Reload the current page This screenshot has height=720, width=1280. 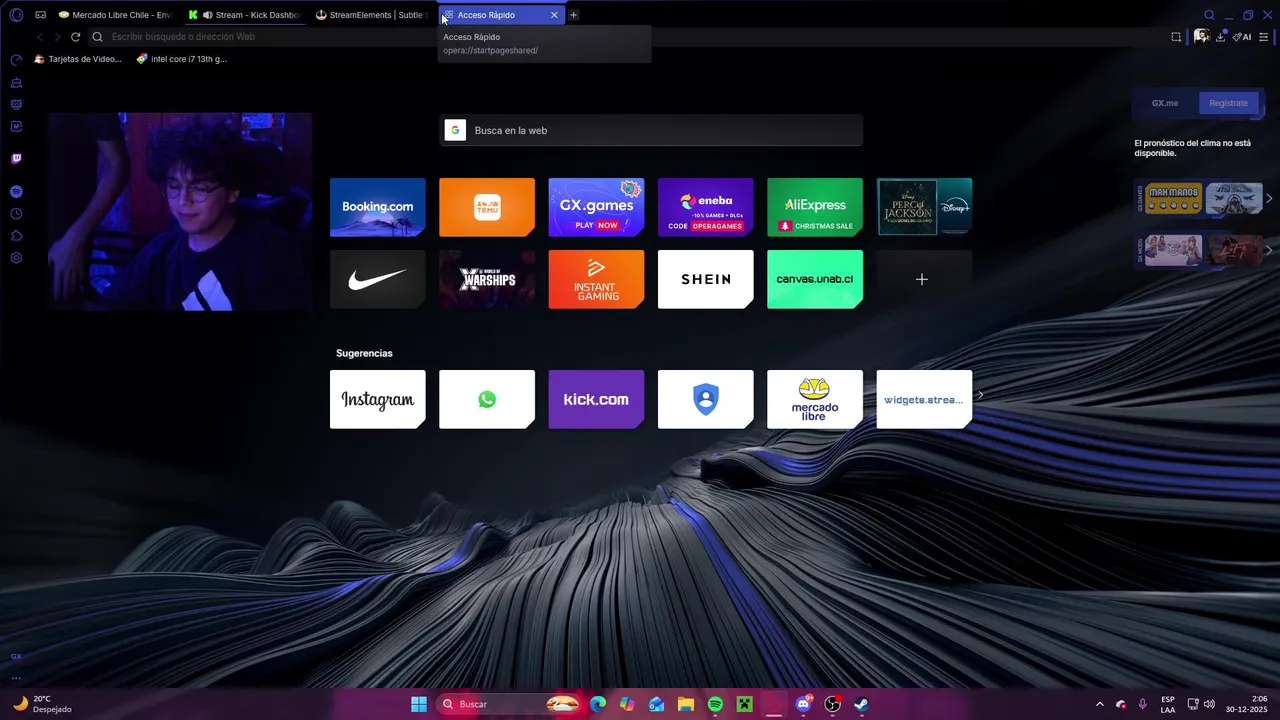[75, 37]
